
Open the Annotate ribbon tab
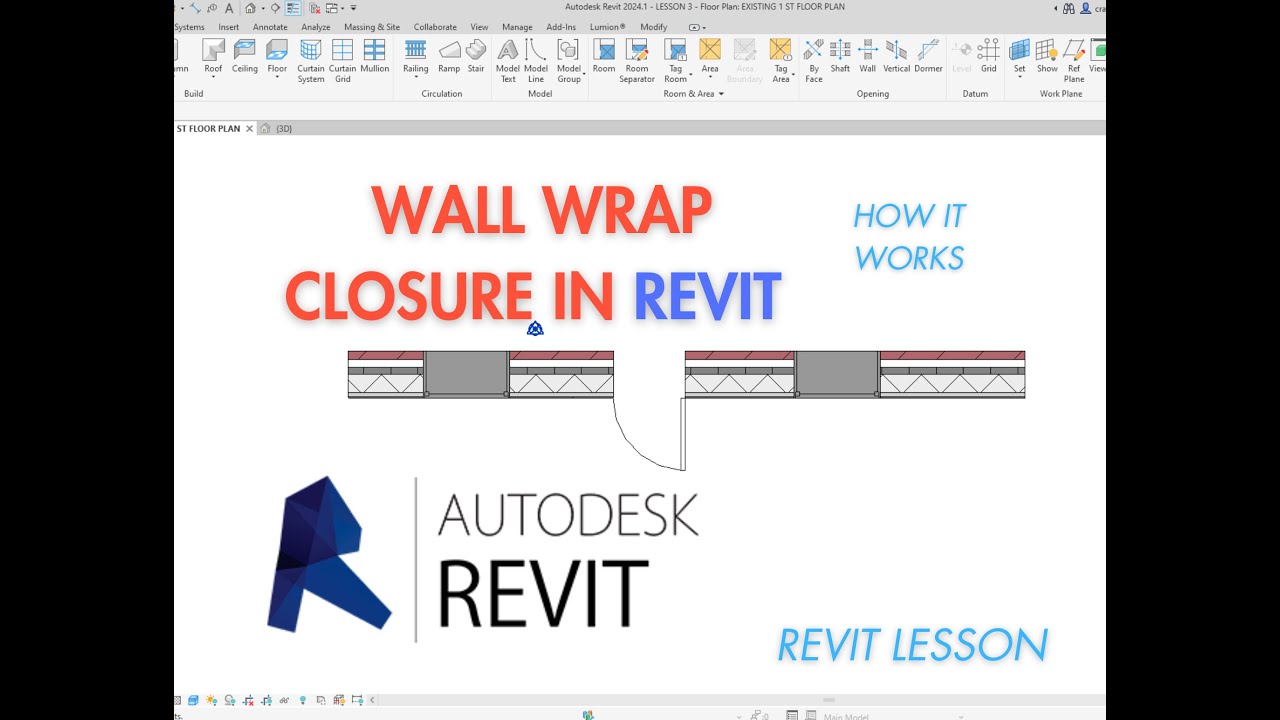270,27
